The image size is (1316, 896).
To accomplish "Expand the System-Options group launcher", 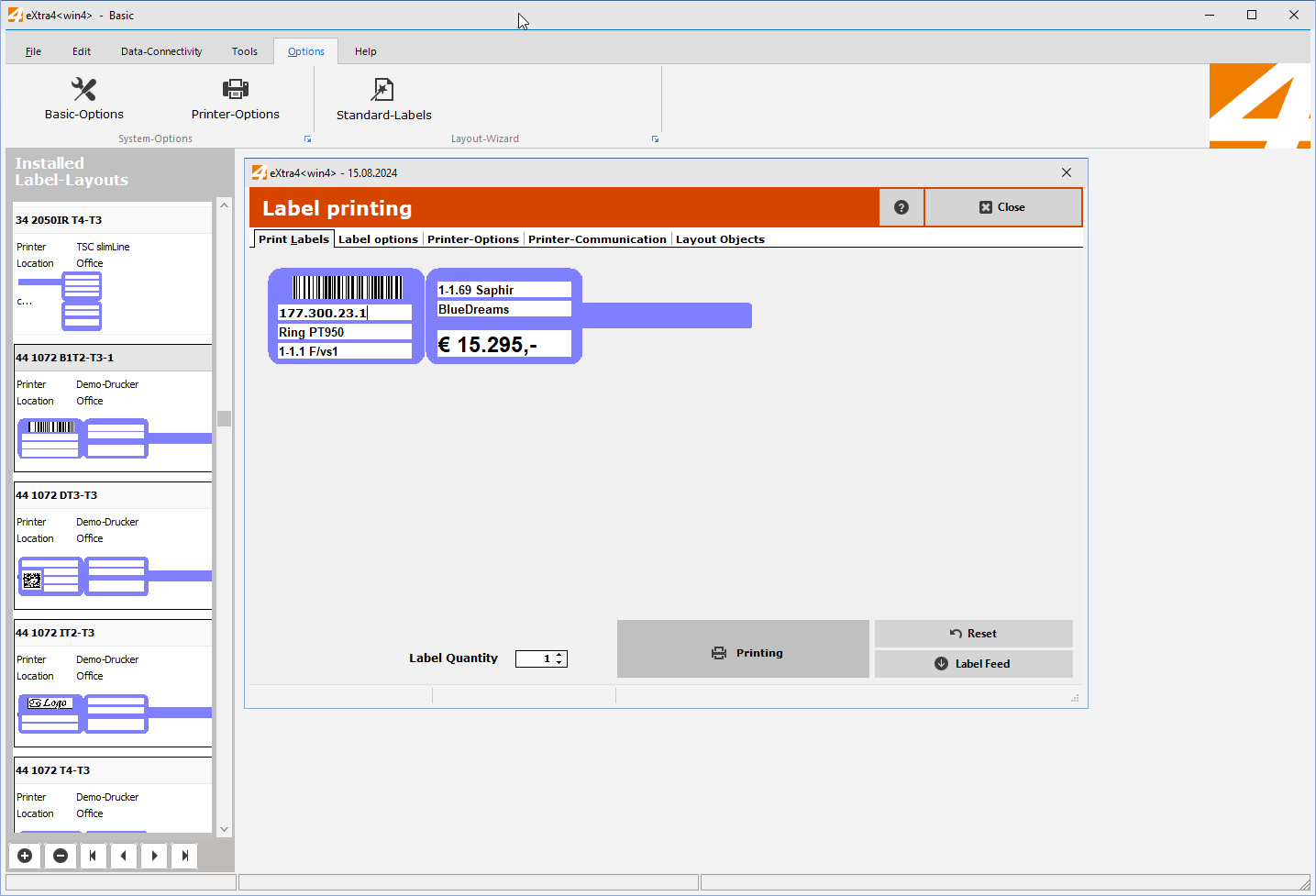I will coord(307,139).
